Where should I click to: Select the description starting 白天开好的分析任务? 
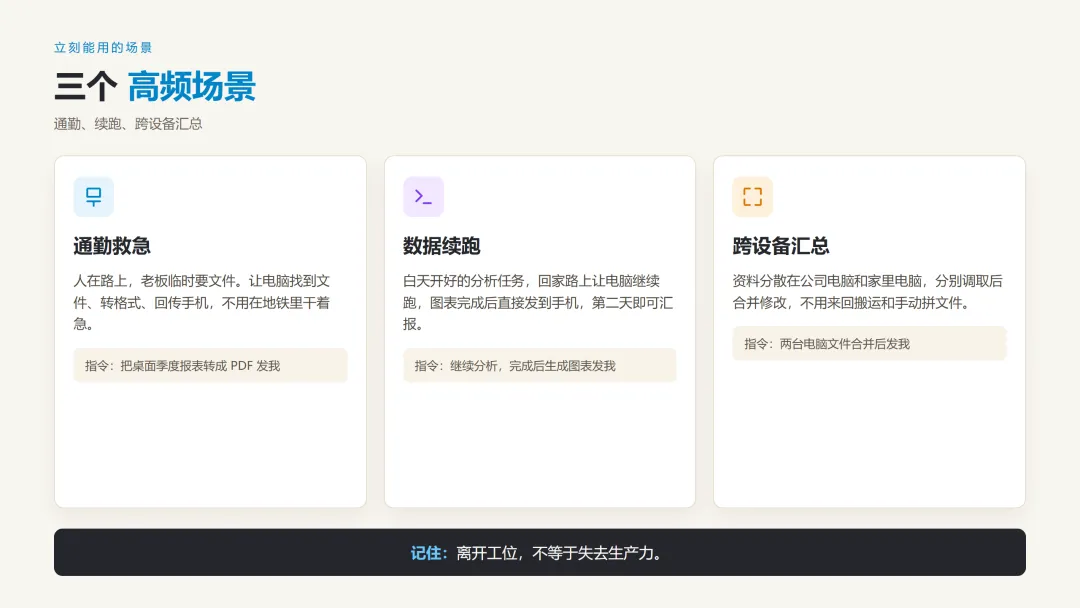pos(538,302)
